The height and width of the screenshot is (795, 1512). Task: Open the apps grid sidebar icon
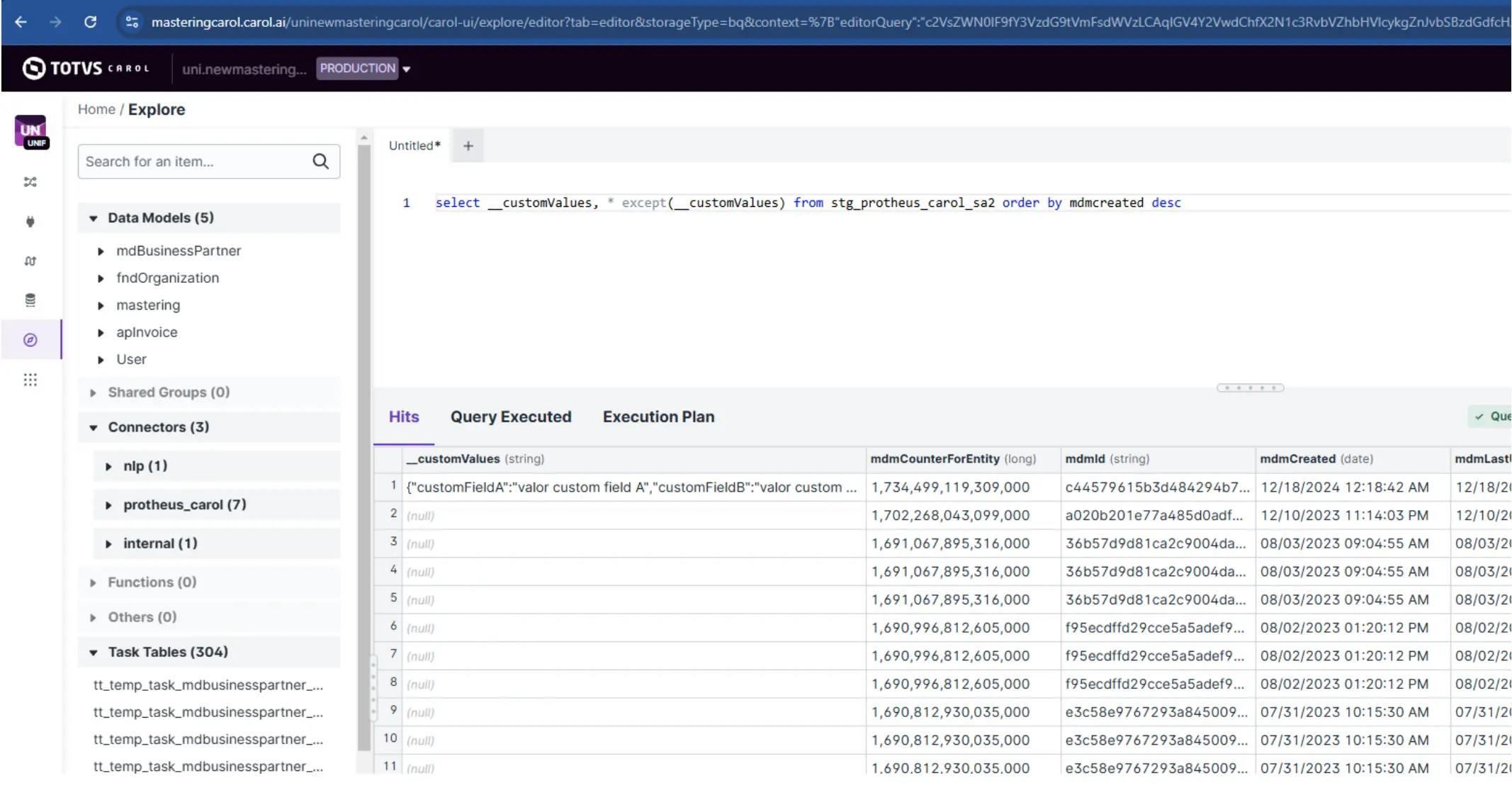pyautogui.click(x=30, y=380)
